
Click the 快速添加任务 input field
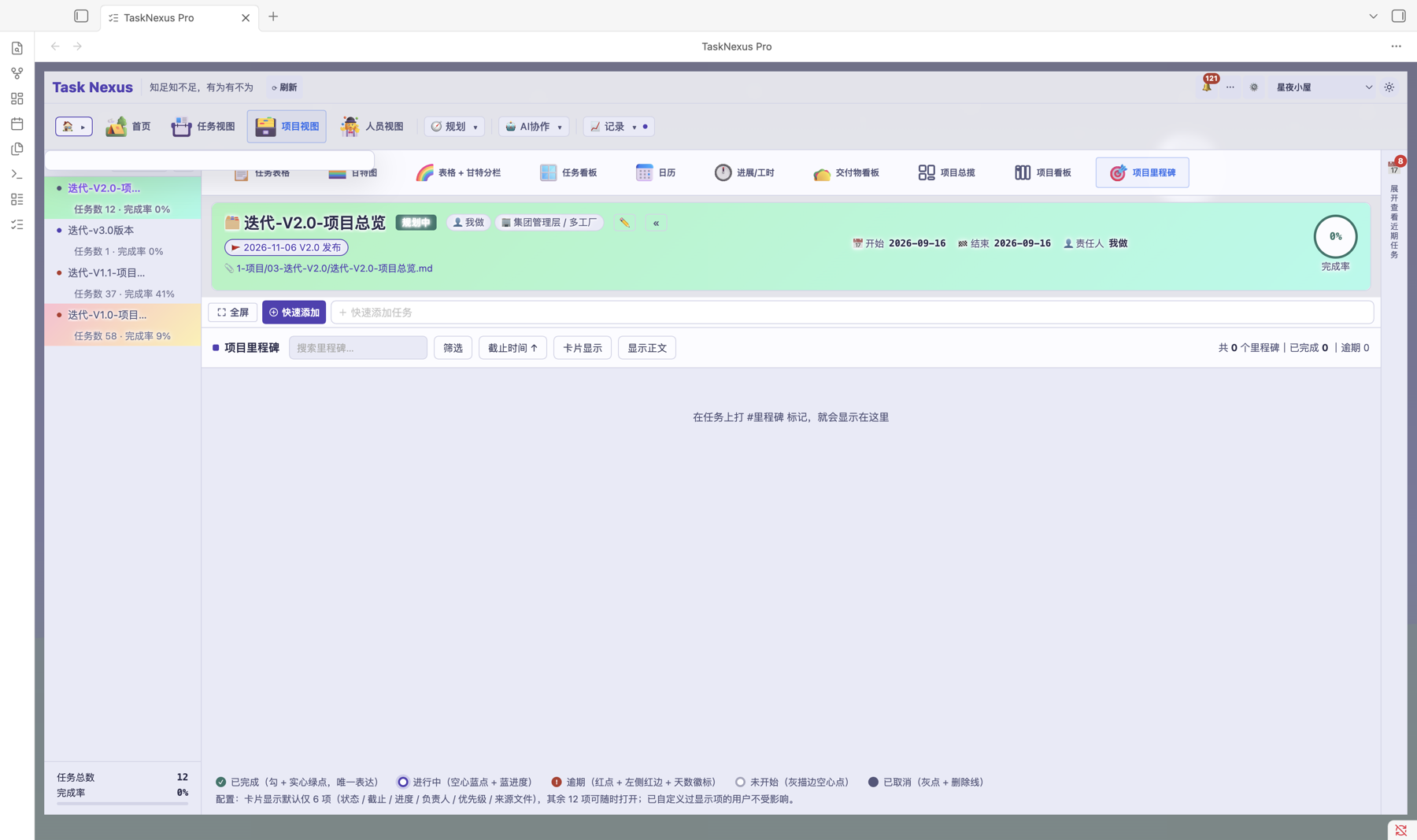853,313
